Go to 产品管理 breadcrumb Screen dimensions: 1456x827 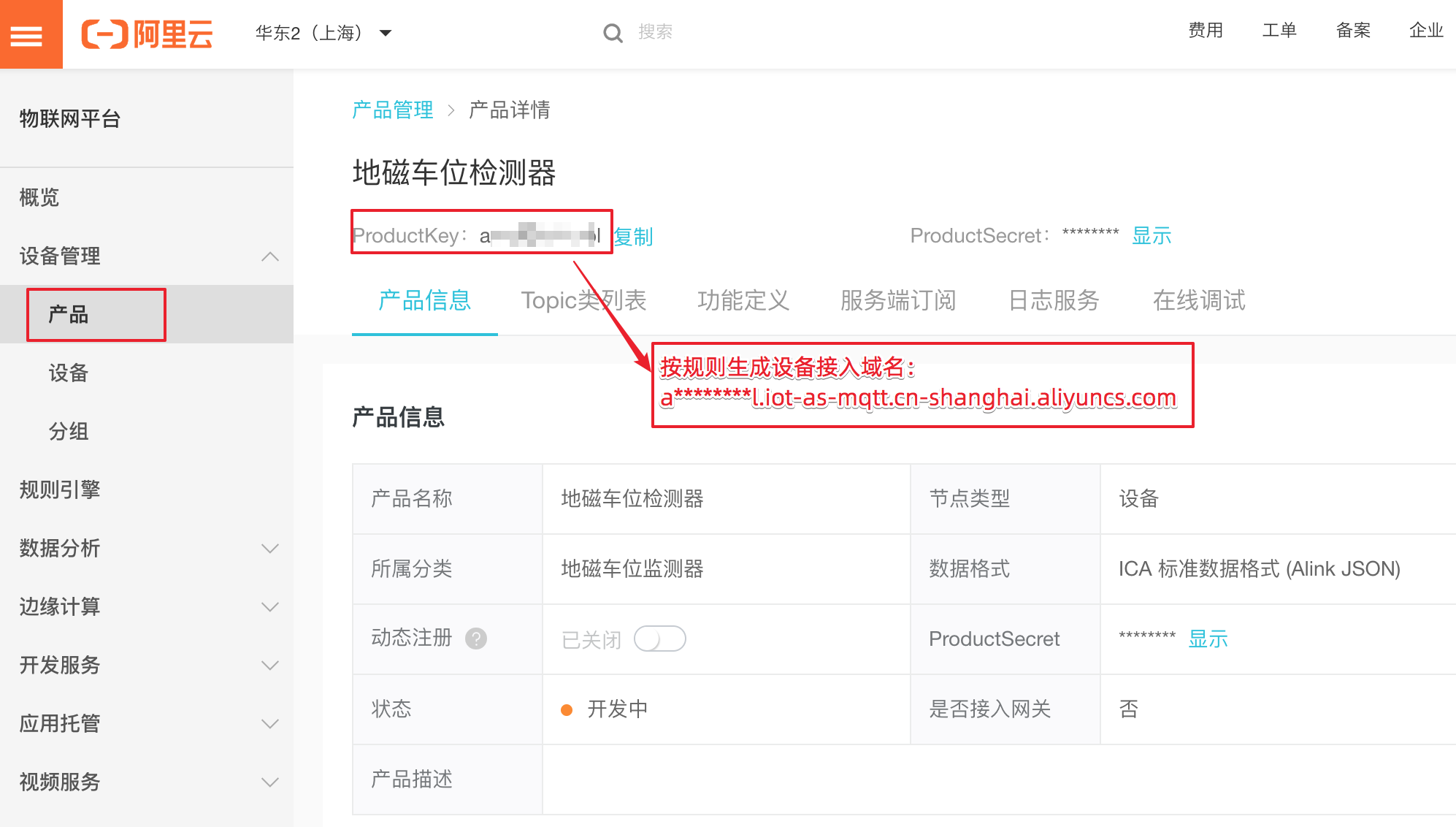pyautogui.click(x=392, y=110)
